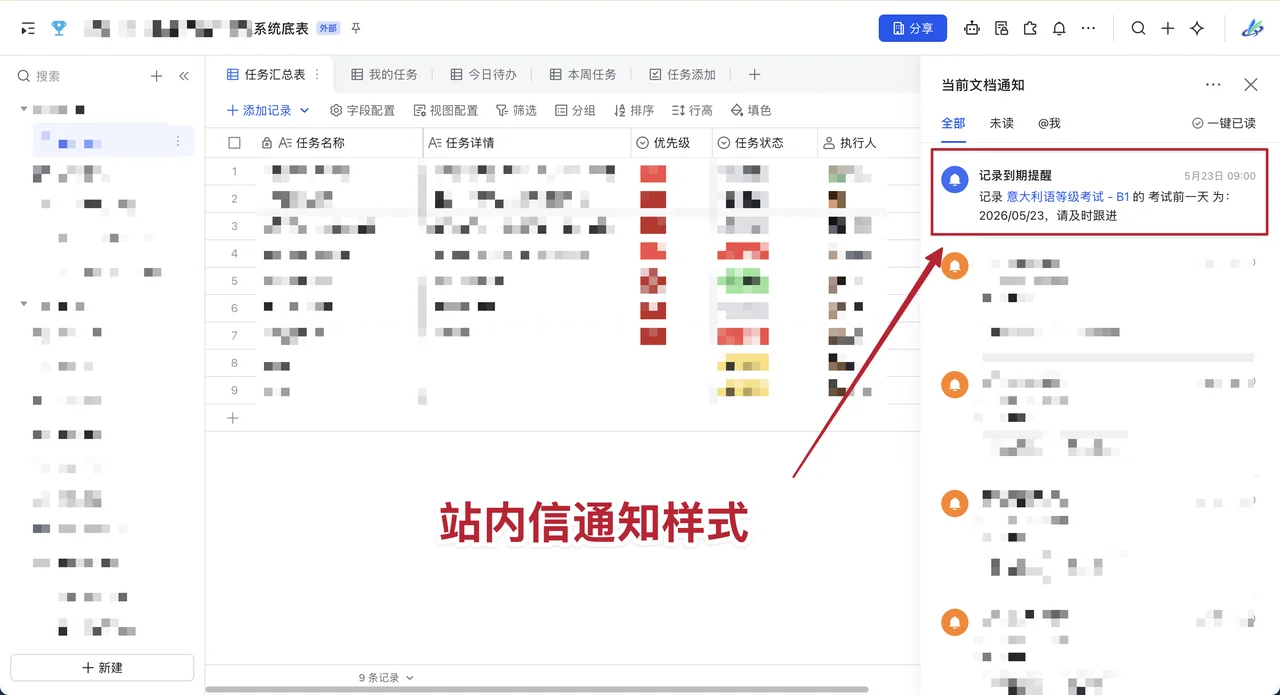Click the notification bell in the top bar

[1059, 29]
